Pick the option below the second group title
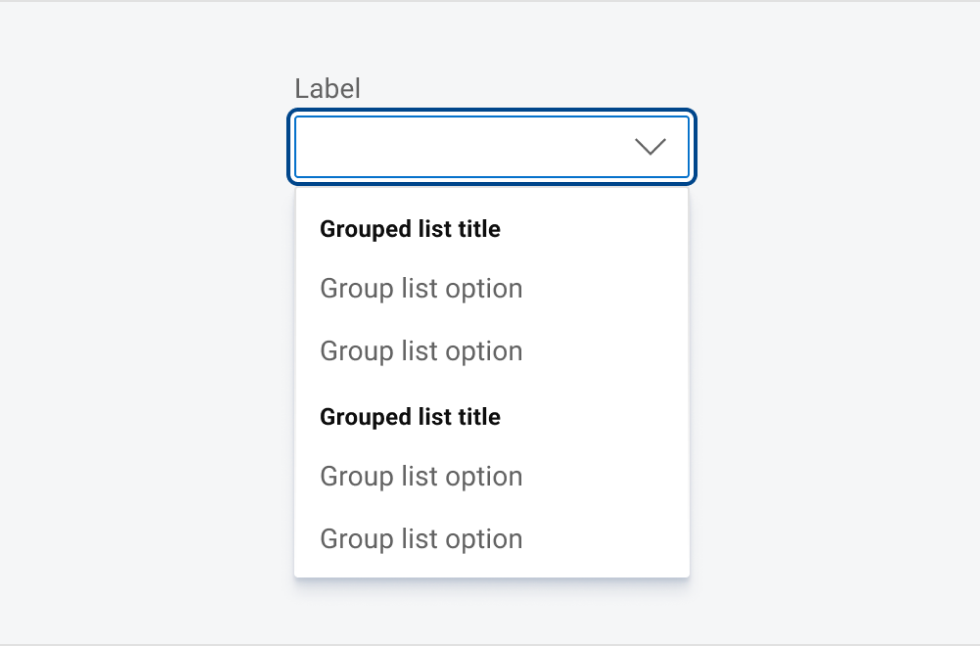The height and width of the screenshot is (646, 980). tap(420, 476)
